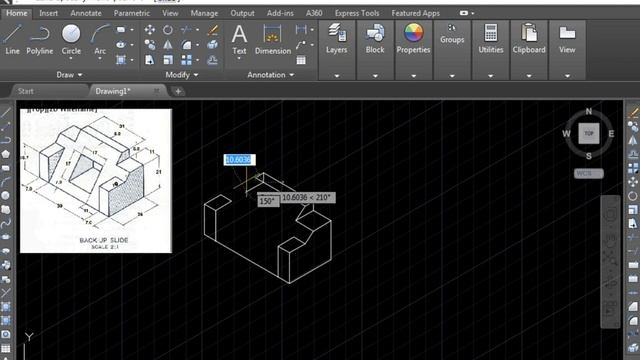Activate the Array tool
This screenshot has width=640, height=360.
coord(186,60)
